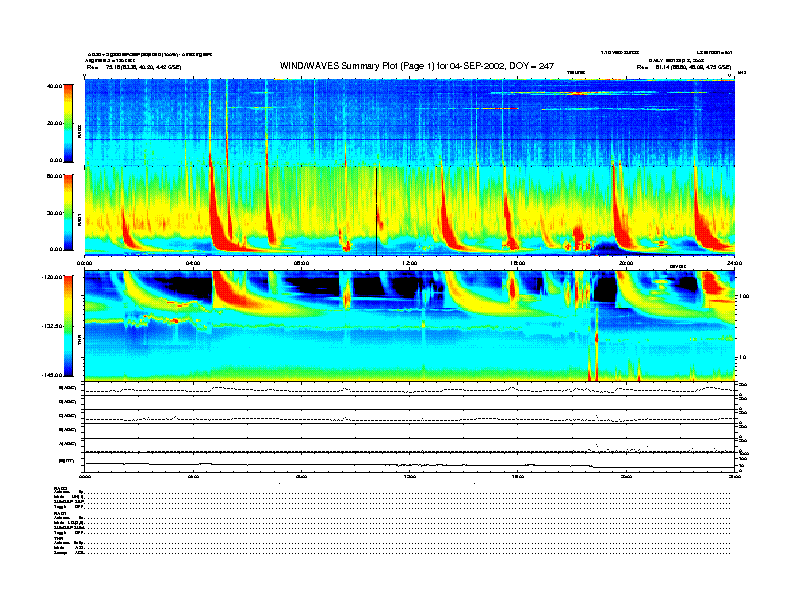The height and width of the screenshot is (612, 792).
Task: Click the black vertical line in RAD1 spectrogram
Action: (x=376, y=211)
